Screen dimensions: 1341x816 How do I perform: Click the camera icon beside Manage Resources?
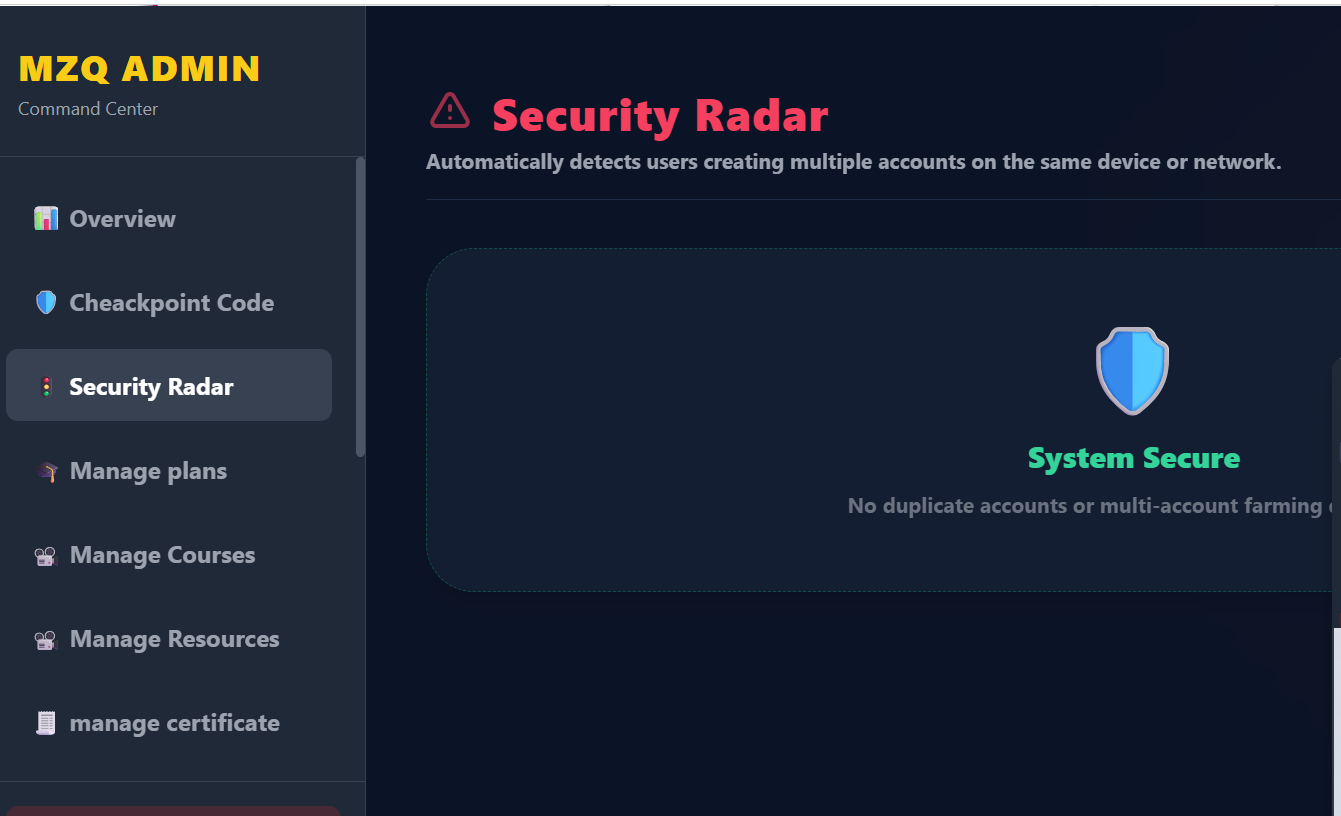pyautogui.click(x=46, y=640)
